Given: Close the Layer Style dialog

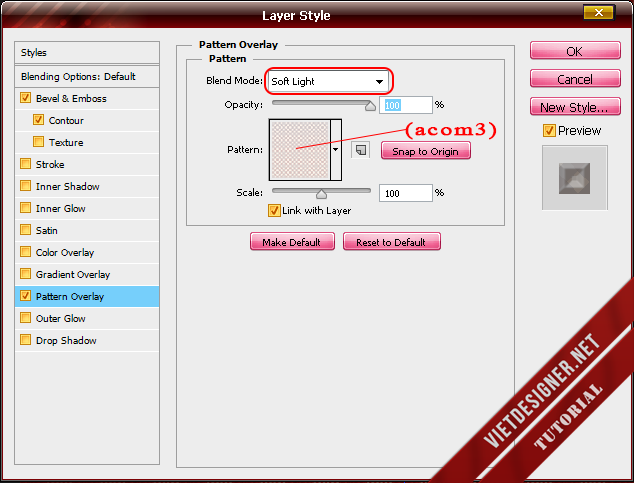Looking at the screenshot, I should pos(598,13).
